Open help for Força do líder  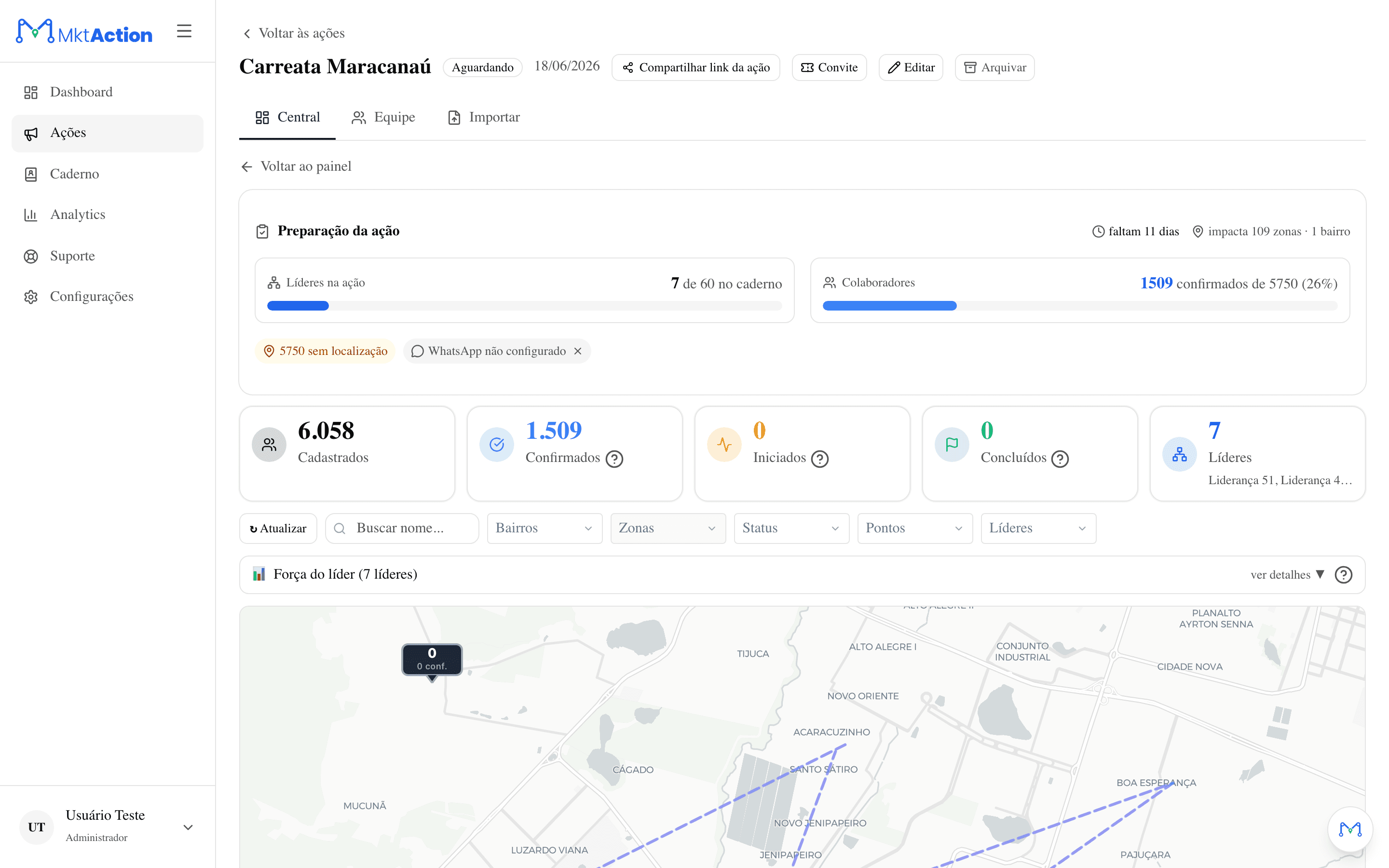pos(1343,575)
